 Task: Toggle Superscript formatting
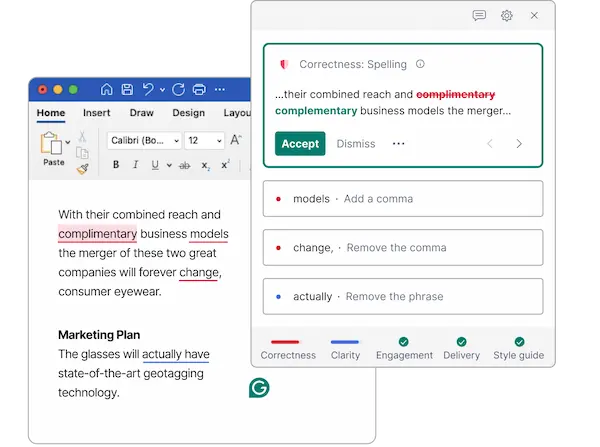pos(225,165)
